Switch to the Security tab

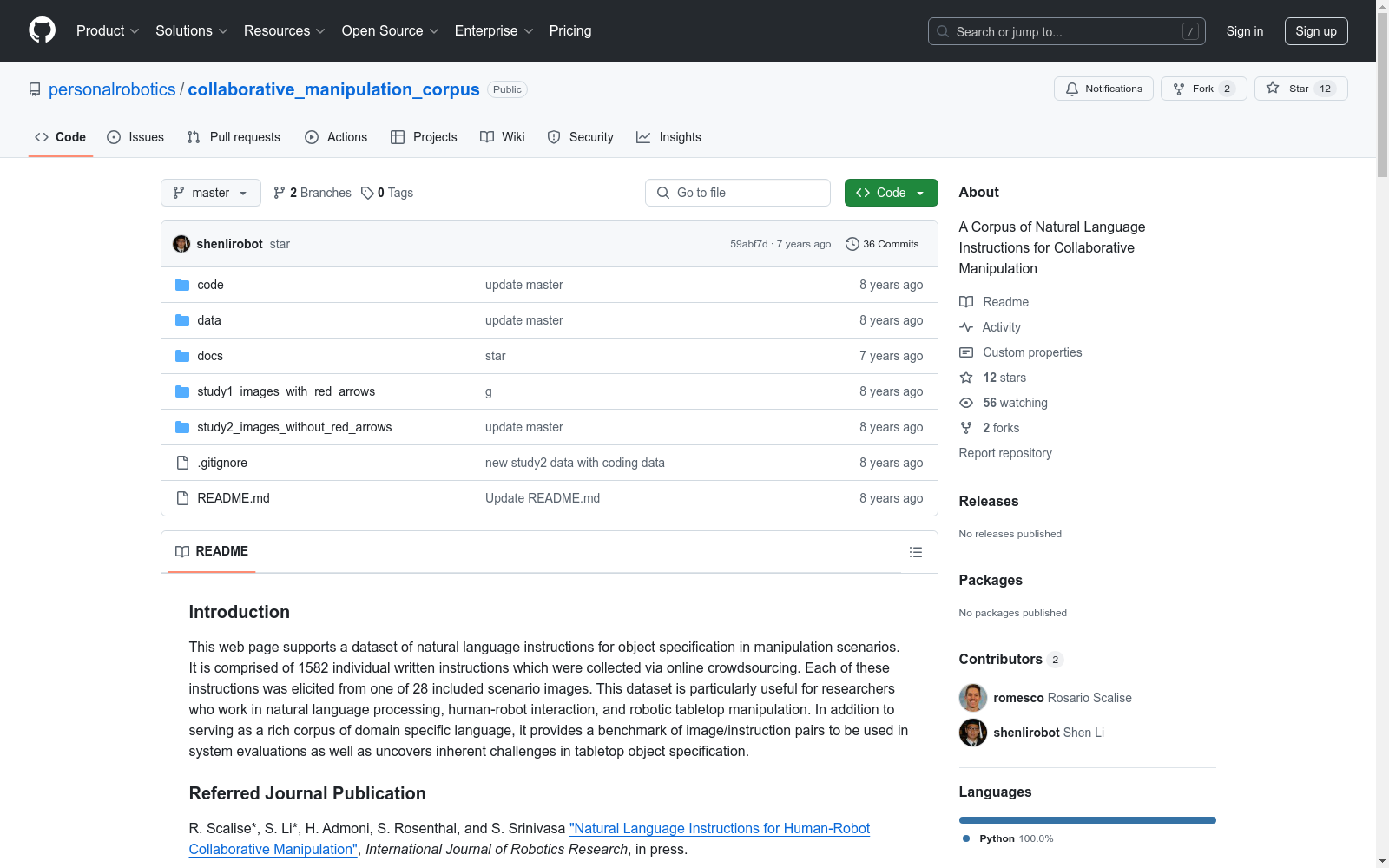[581, 137]
